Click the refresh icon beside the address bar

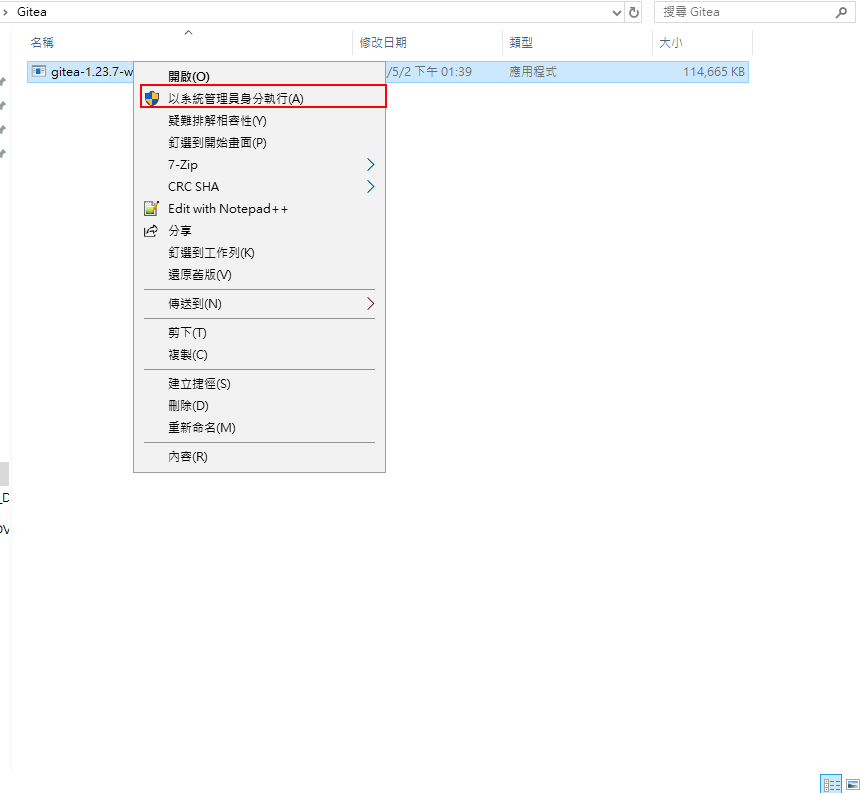tap(633, 12)
